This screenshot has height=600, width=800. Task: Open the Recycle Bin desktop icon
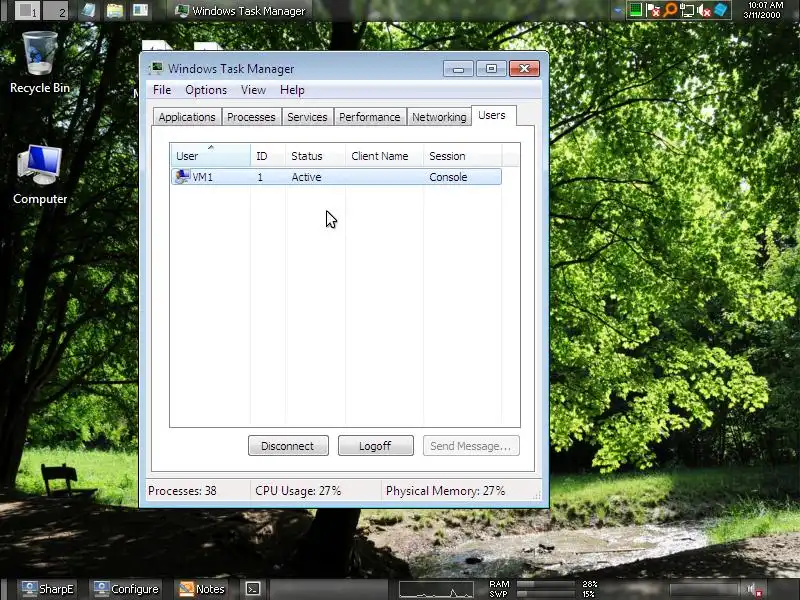[x=40, y=61]
